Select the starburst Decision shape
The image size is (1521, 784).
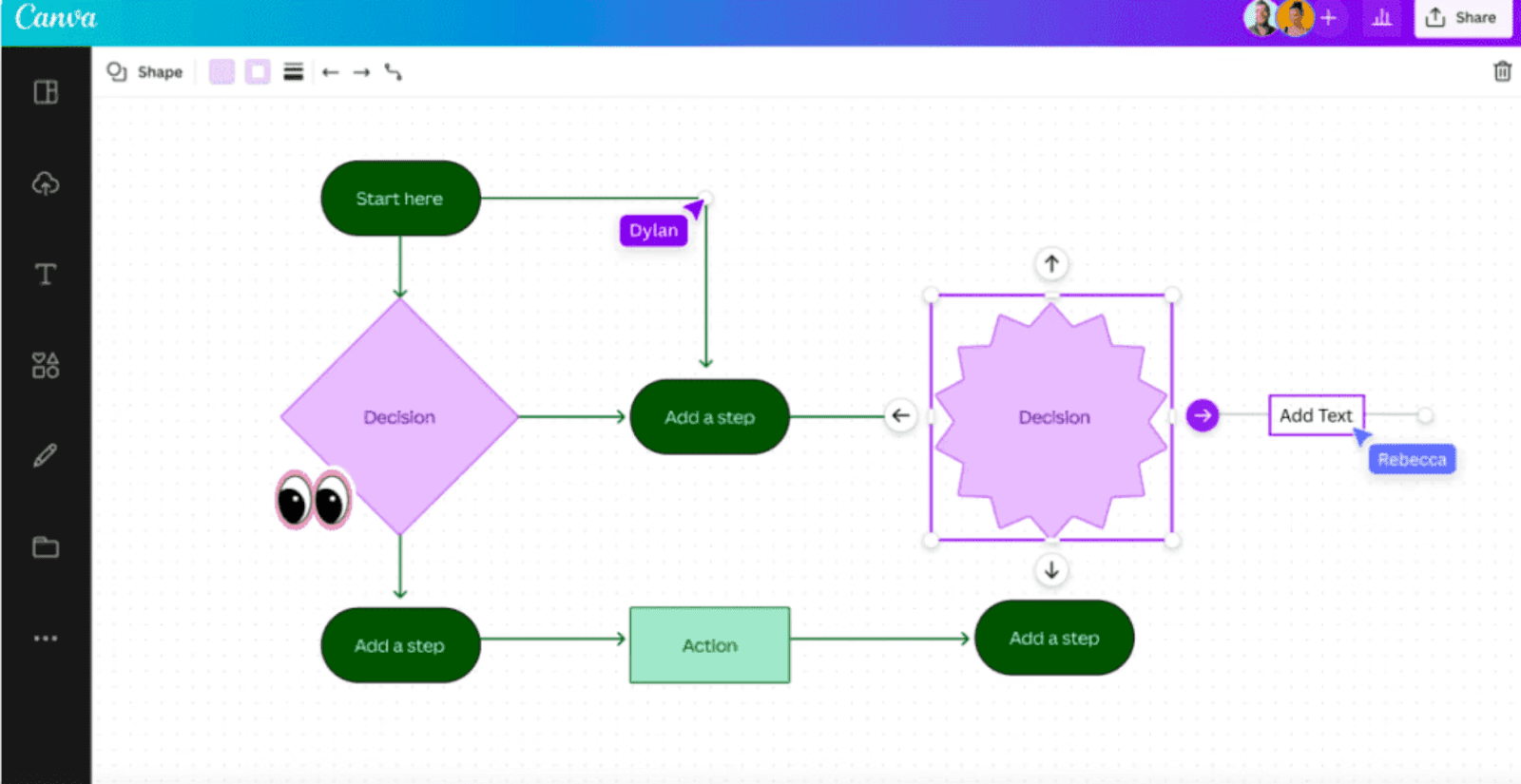(x=1052, y=418)
